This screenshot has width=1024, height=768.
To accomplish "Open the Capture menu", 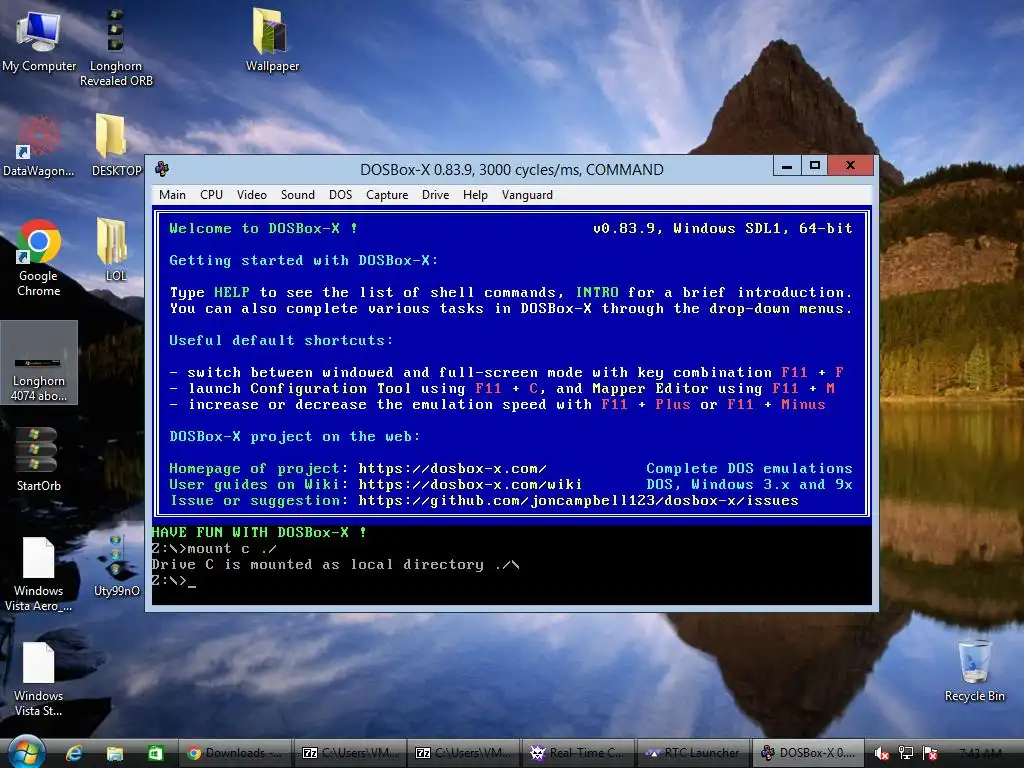I will point(387,195).
